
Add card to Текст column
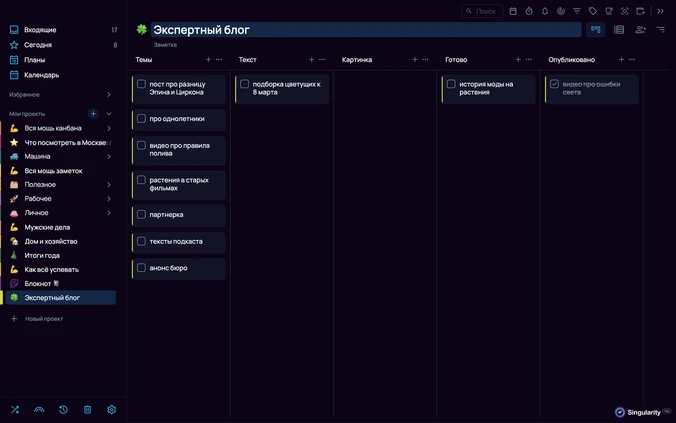[311, 60]
